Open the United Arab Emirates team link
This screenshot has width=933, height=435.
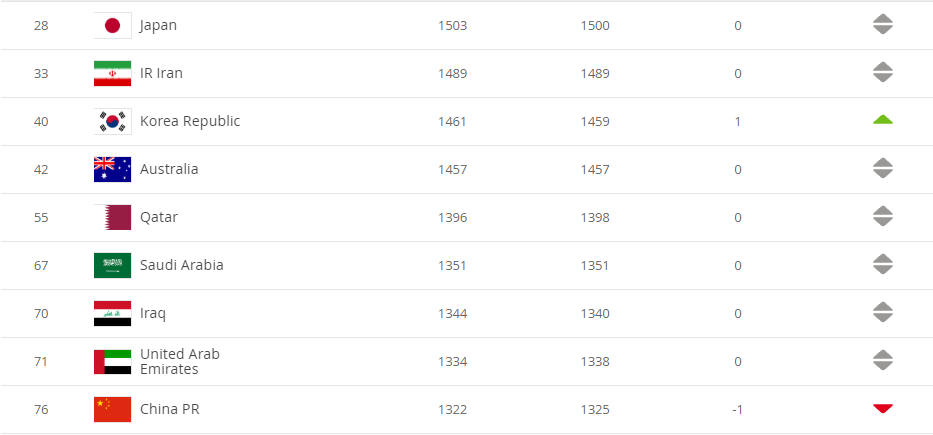(x=180, y=362)
